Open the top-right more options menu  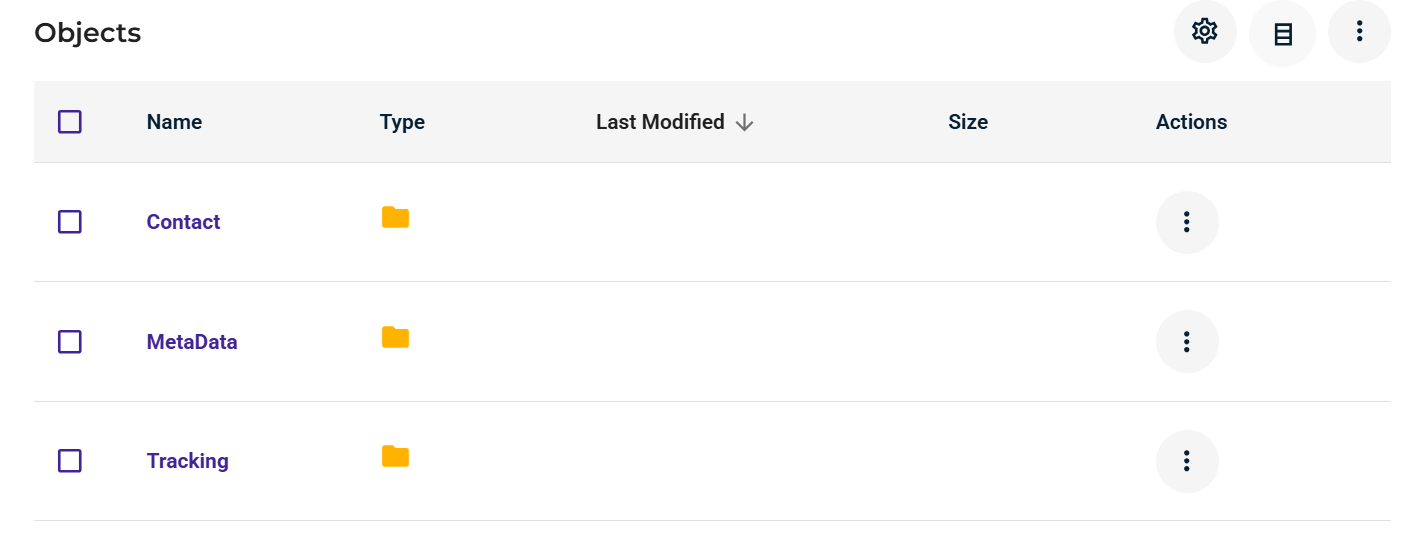[x=1359, y=32]
